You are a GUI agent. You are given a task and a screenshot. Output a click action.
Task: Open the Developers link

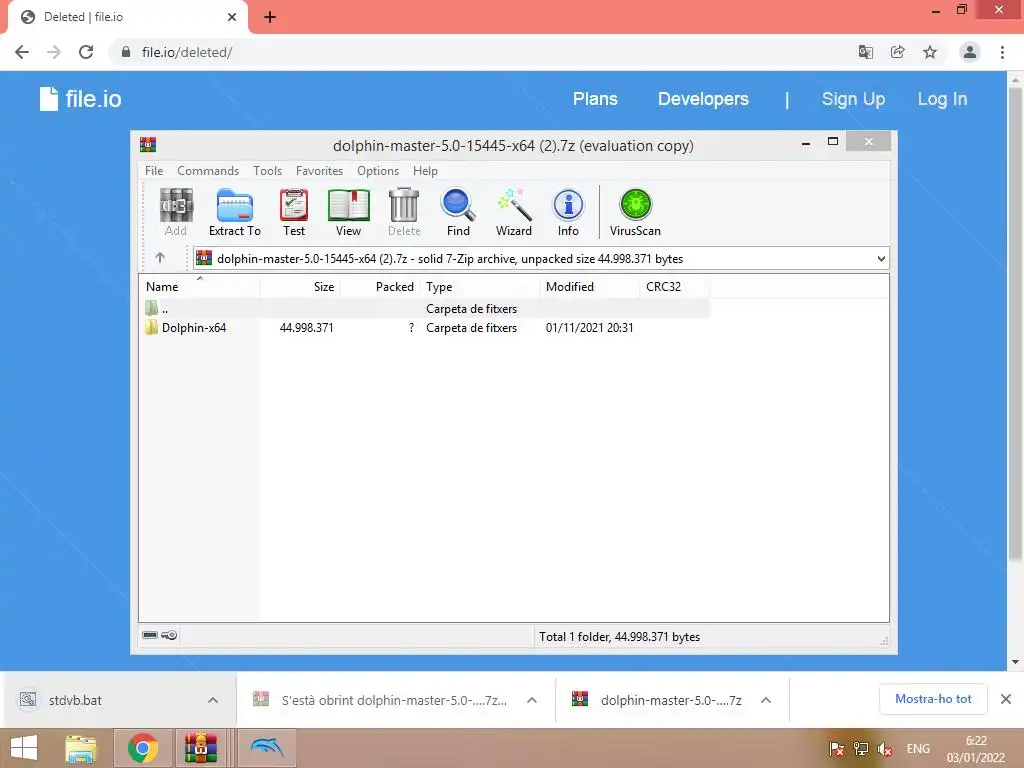point(703,99)
